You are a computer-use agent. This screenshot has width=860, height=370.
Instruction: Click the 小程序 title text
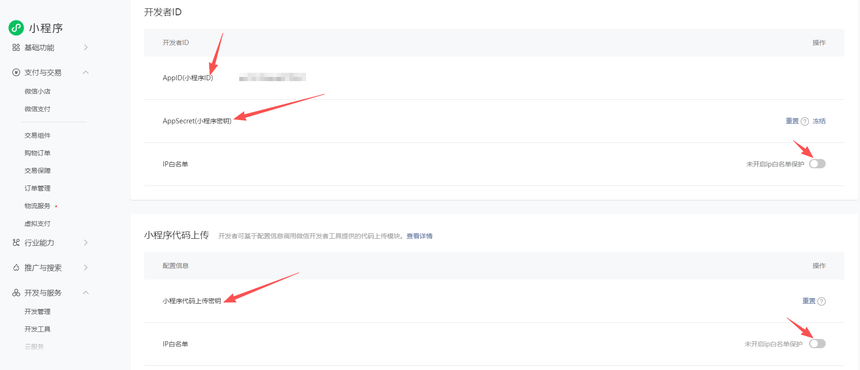[46, 29]
